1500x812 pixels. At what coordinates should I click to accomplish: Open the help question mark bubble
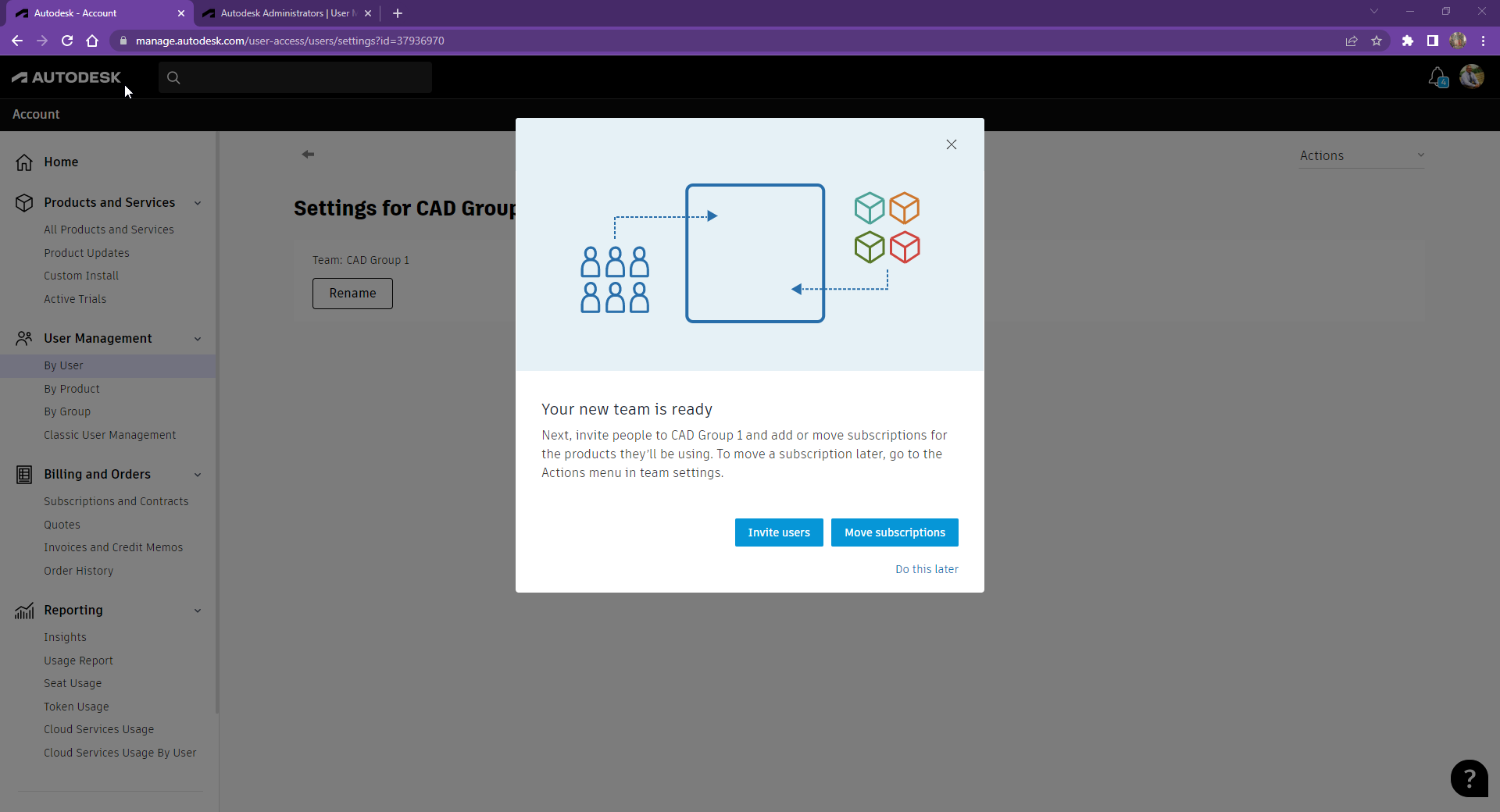[1469, 778]
